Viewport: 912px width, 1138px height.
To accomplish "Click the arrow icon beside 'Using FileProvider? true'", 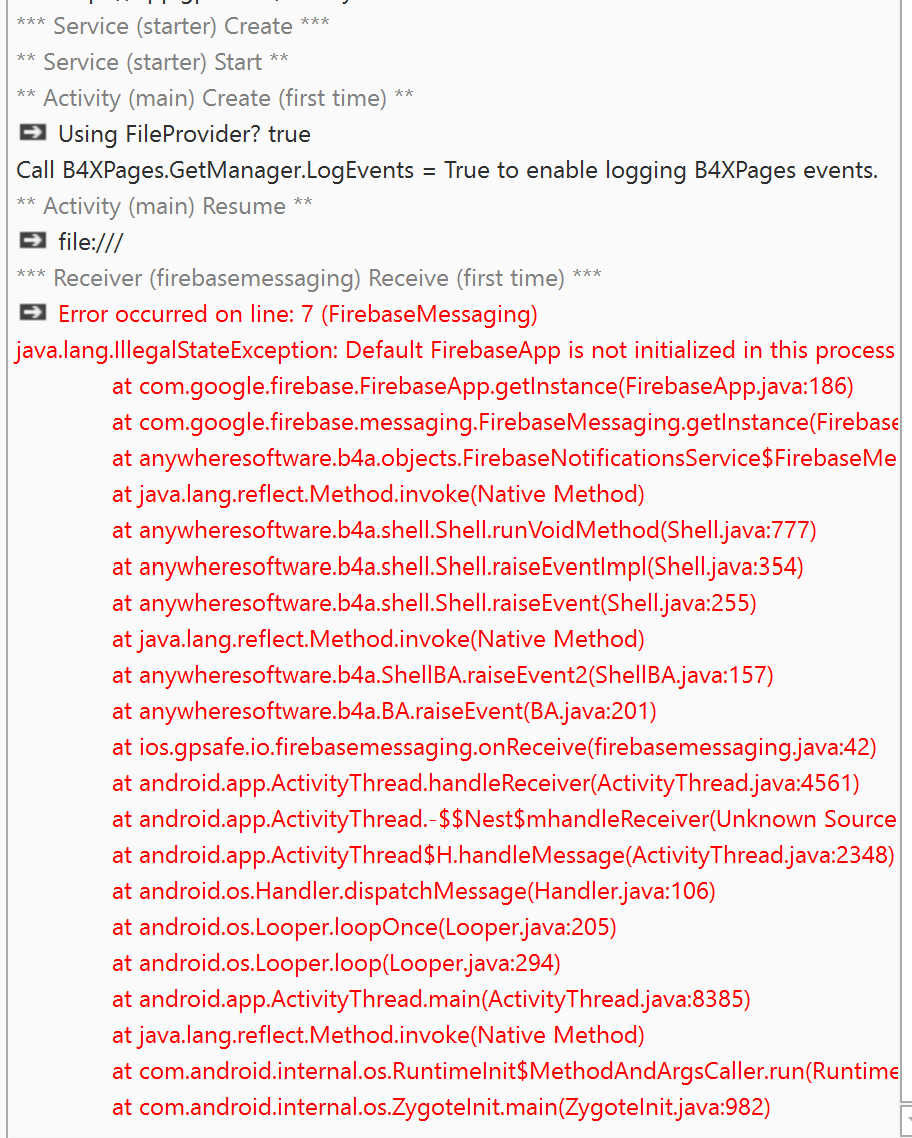I will pyautogui.click(x=33, y=133).
